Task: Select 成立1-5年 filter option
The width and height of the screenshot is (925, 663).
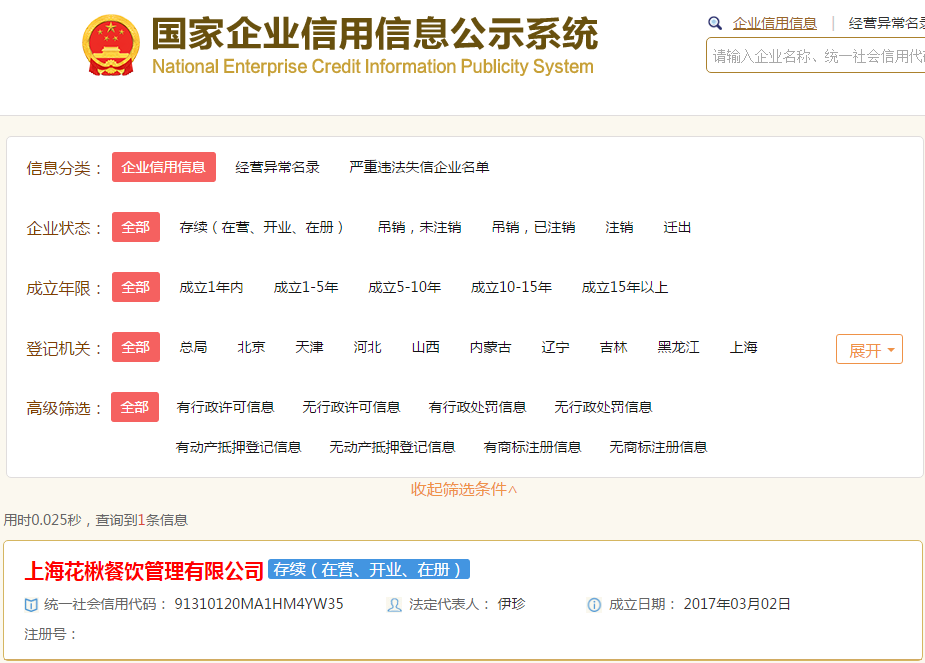Action: click(x=306, y=288)
